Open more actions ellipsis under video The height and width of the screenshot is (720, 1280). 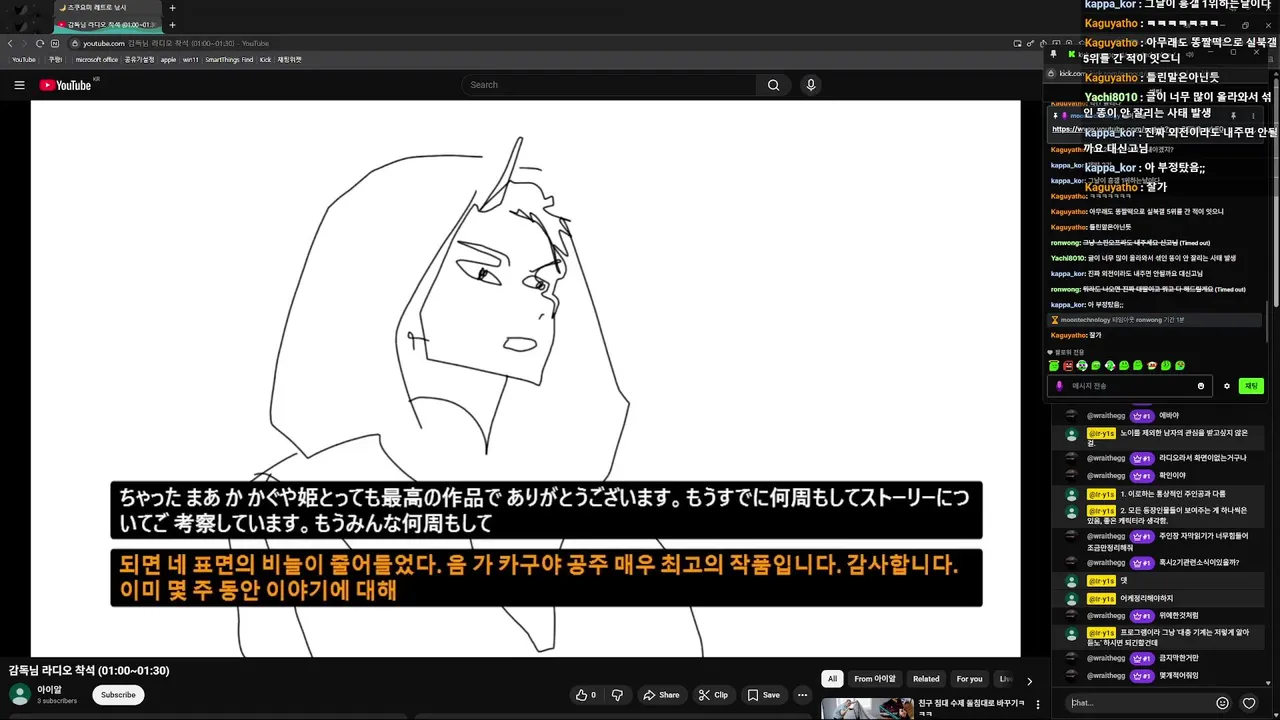coord(802,695)
